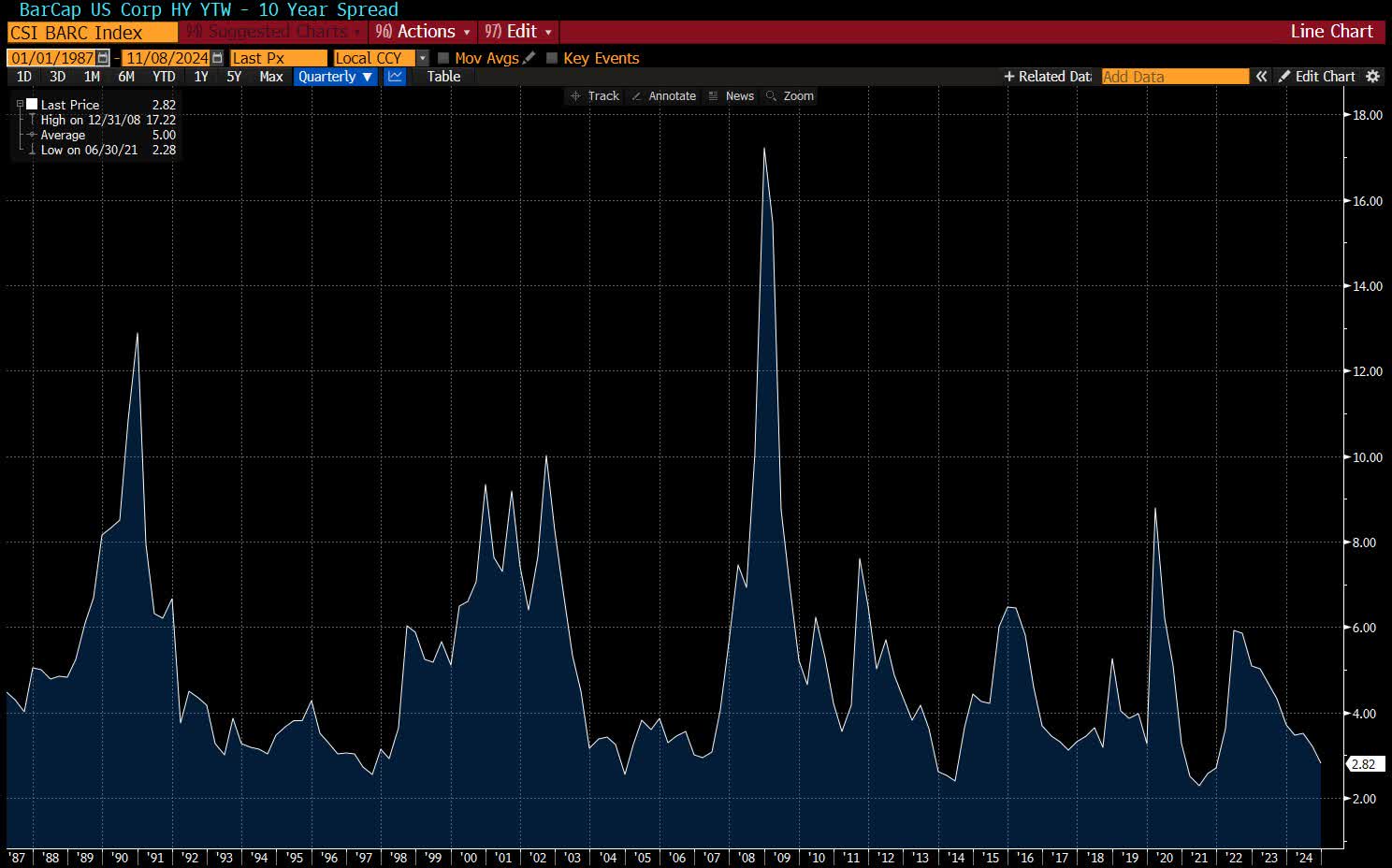Select the 5Y time range
The image size is (1392, 868).
tap(234, 77)
